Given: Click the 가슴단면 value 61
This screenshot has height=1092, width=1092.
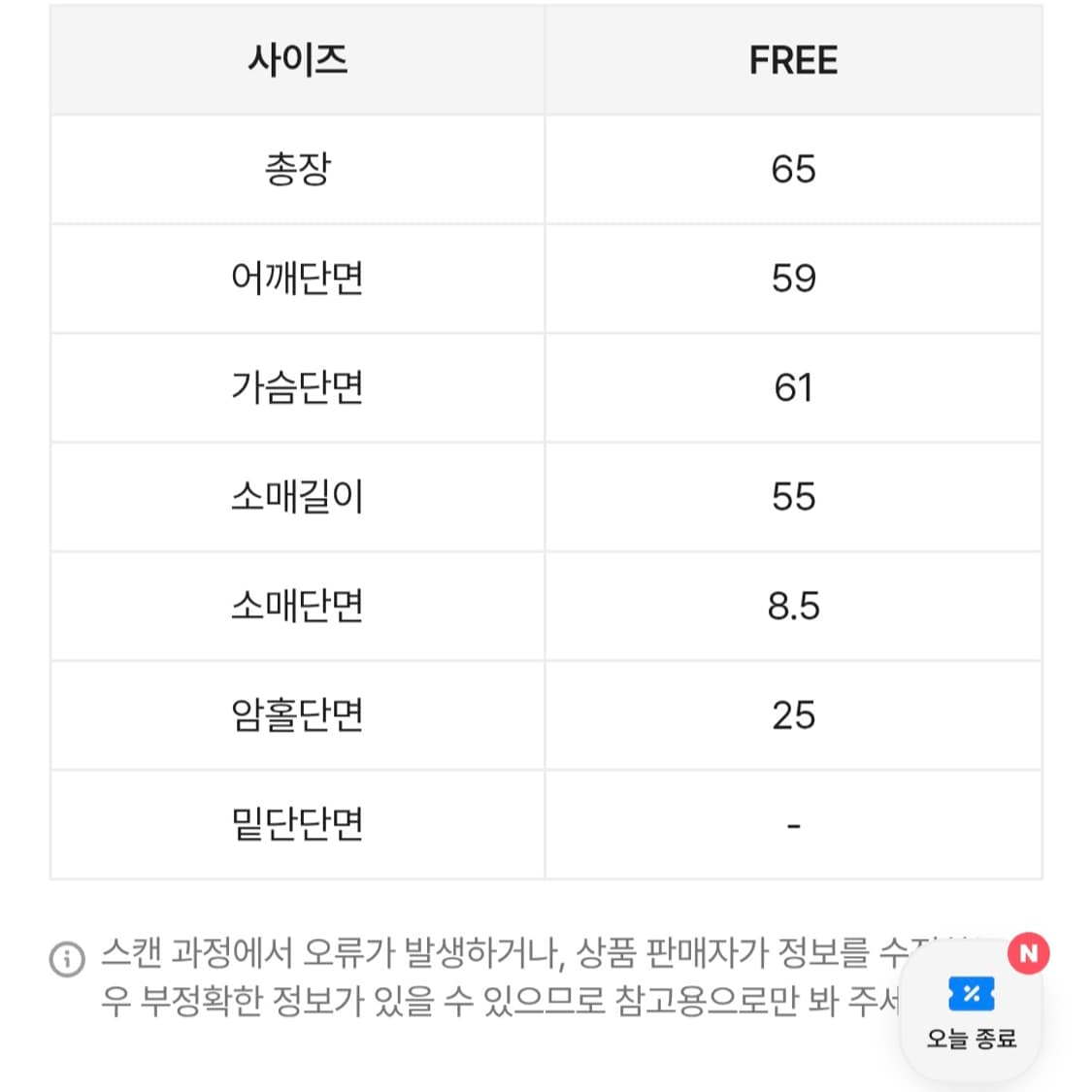Looking at the screenshot, I should point(793,388).
